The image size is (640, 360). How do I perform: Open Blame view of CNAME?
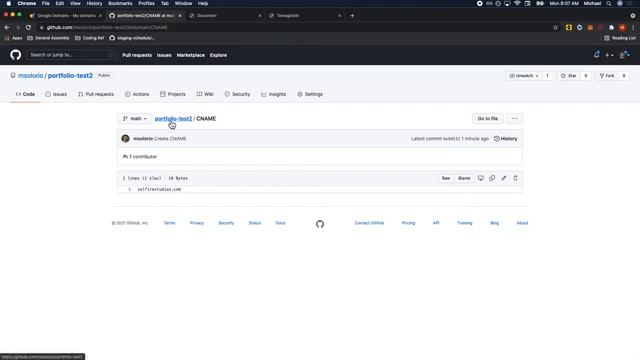click(x=464, y=178)
